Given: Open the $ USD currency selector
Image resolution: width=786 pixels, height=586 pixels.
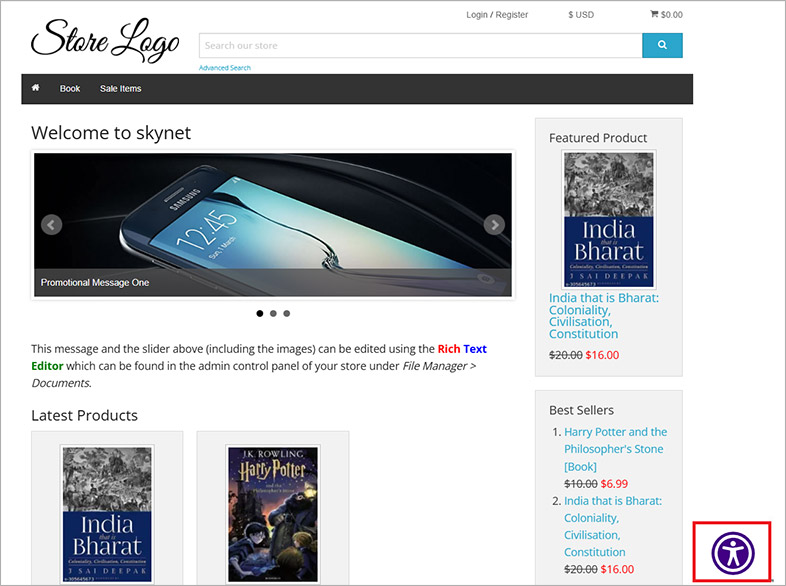Looking at the screenshot, I should tap(581, 15).
